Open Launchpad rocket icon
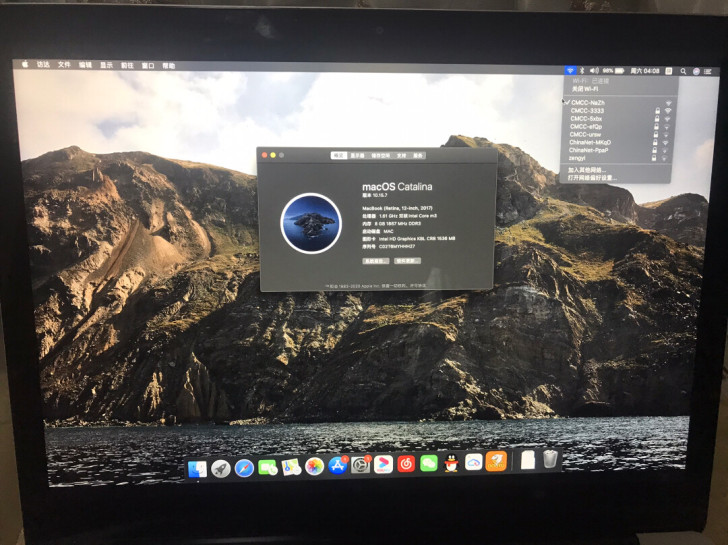This screenshot has height=545, width=728. [x=221, y=469]
